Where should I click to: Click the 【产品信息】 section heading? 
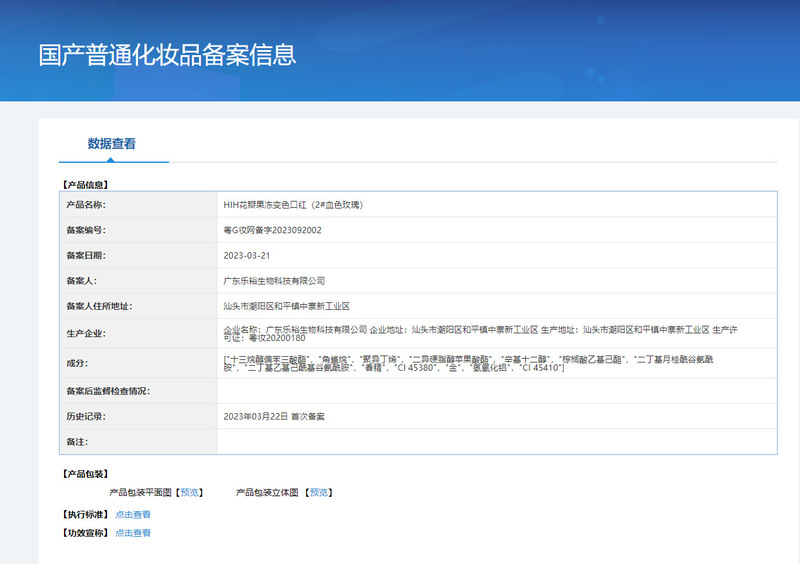point(86,184)
